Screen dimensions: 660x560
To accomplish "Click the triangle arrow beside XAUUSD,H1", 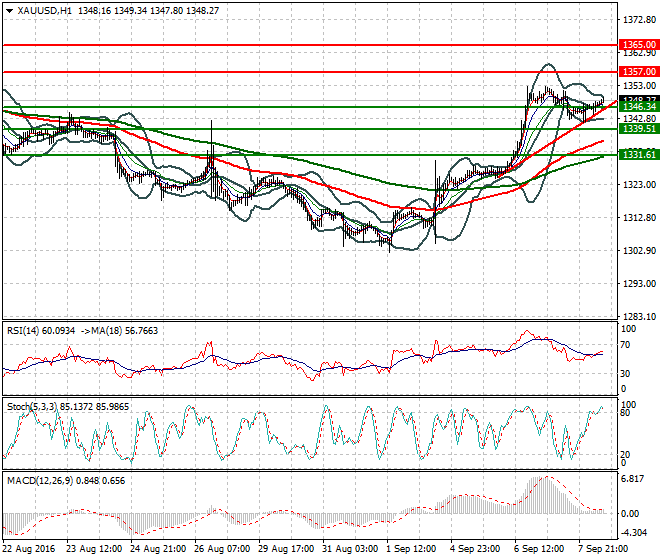I will click(x=10, y=11).
